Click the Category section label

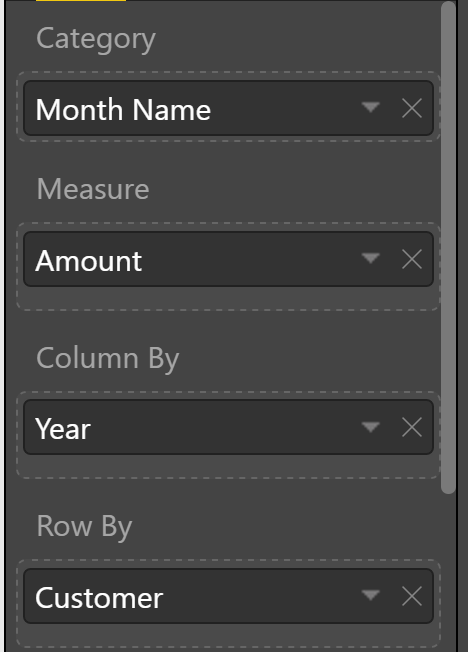[96, 40]
